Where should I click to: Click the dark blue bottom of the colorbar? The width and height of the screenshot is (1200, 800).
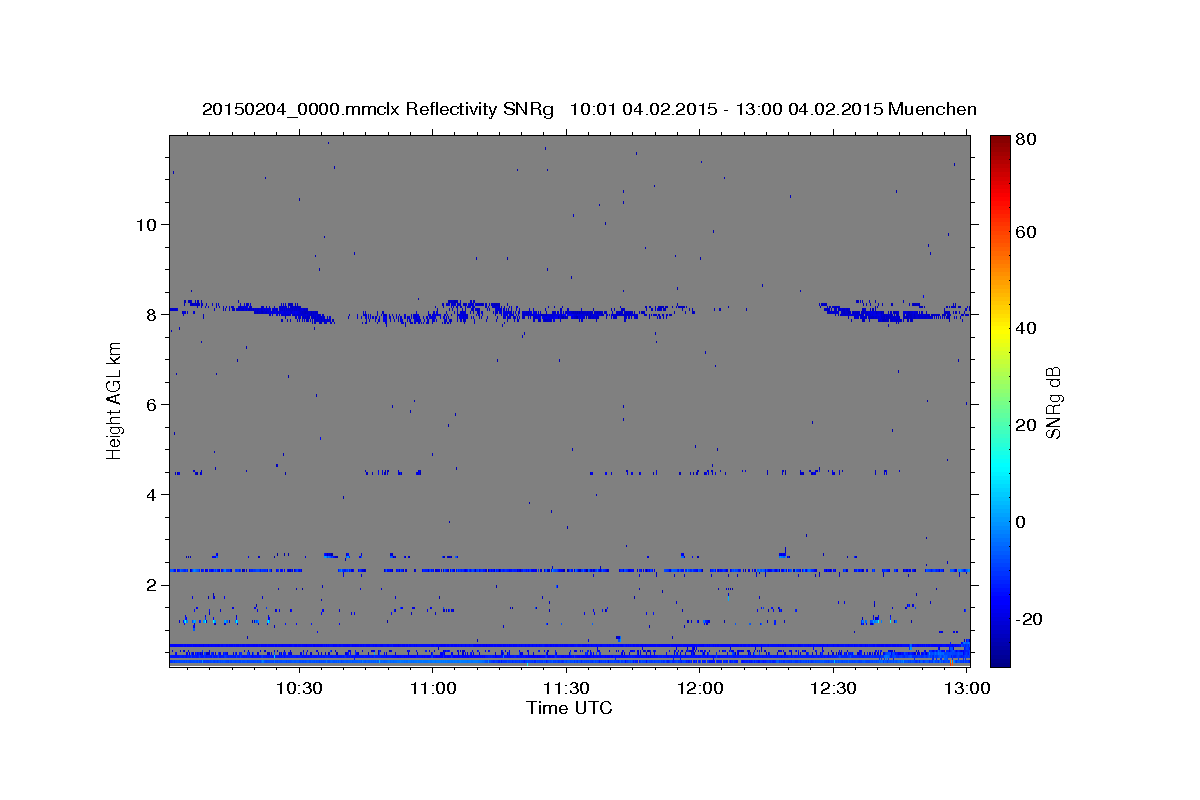pyautogui.click(x=1000, y=655)
